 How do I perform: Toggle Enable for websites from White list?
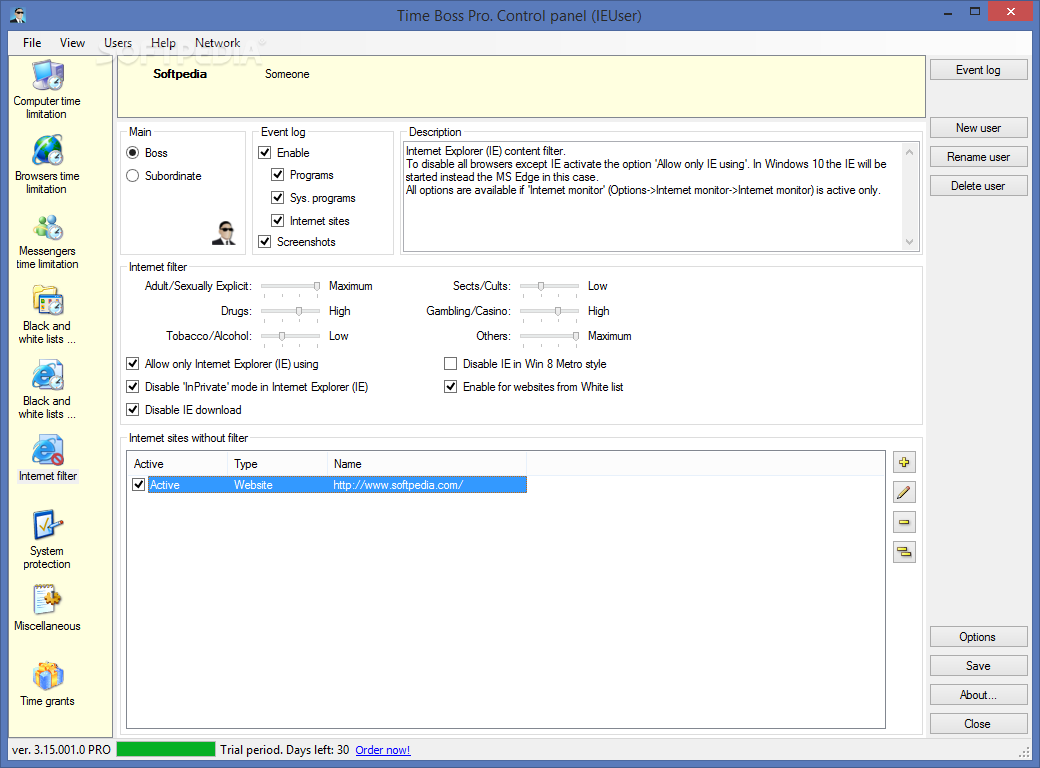point(450,387)
